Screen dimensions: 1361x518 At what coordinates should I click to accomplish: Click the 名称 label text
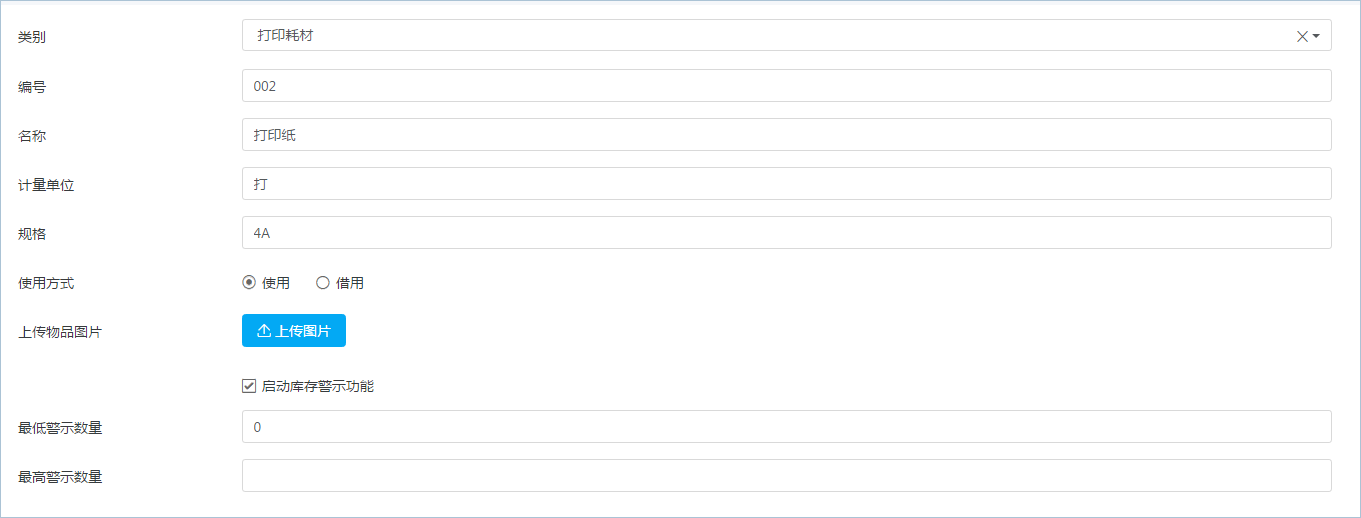tap(32, 136)
